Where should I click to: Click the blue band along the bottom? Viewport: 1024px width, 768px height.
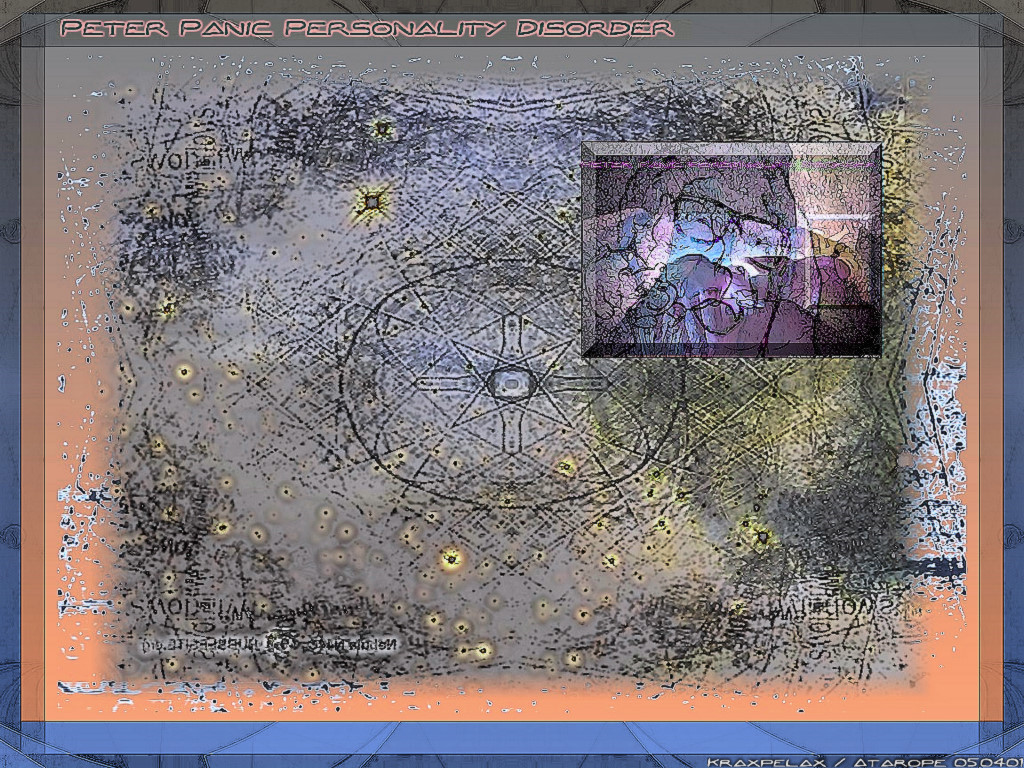click(x=510, y=737)
